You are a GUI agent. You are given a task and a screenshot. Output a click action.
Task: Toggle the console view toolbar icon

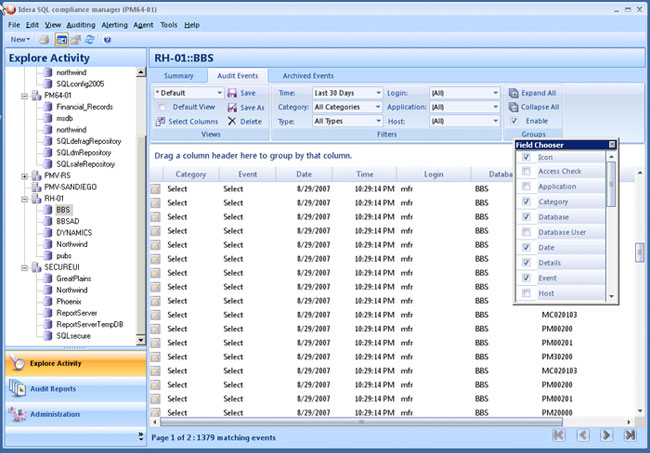click(x=62, y=40)
